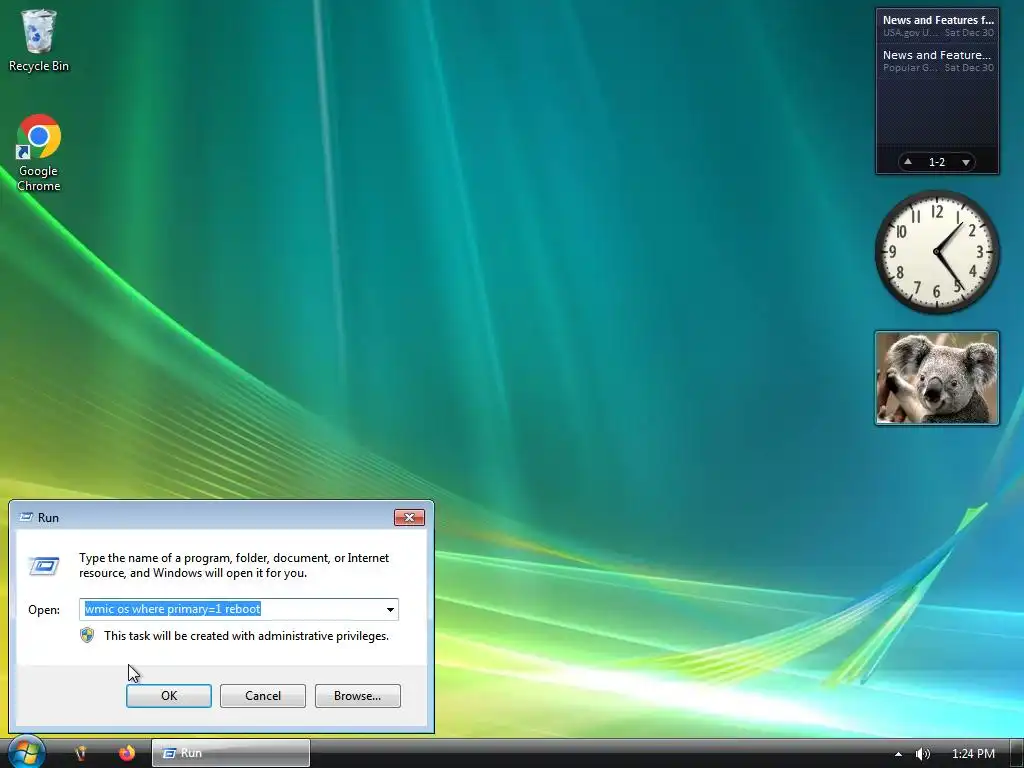Go to previous feed page arrow
The width and height of the screenshot is (1024, 768).
click(908, 161)
